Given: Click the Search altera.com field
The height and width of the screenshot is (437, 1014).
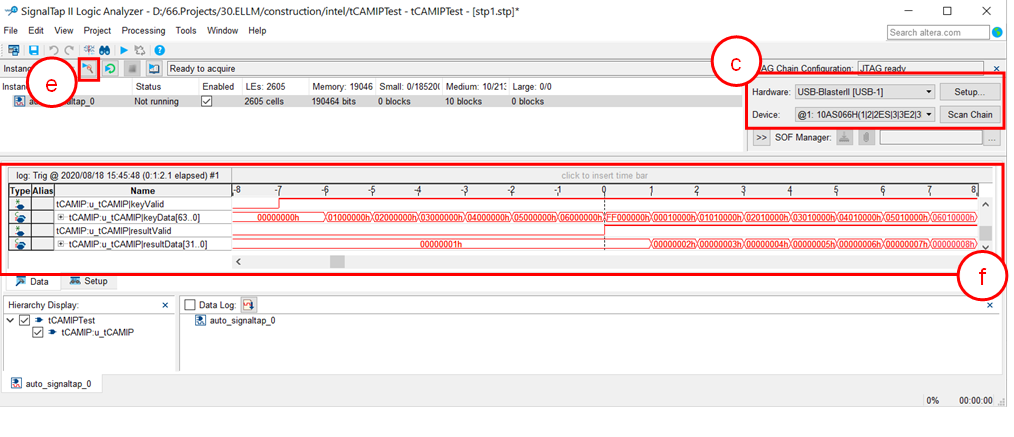Looking at the screenshot, I should [x=938, y=32].
